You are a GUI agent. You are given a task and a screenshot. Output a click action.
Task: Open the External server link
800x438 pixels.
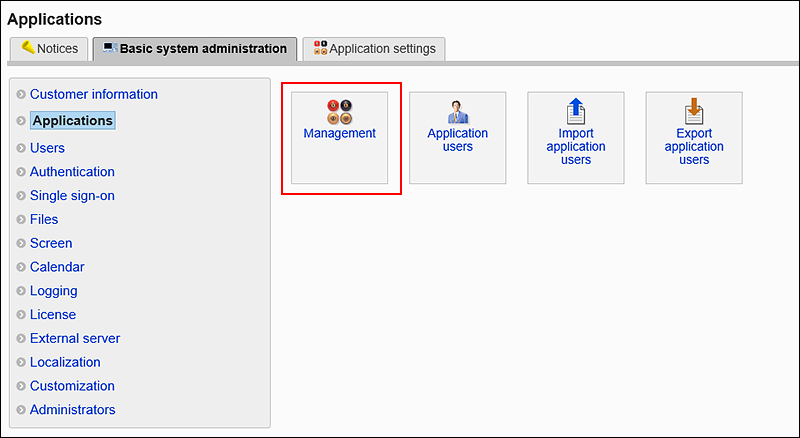(x=75, y=338)
